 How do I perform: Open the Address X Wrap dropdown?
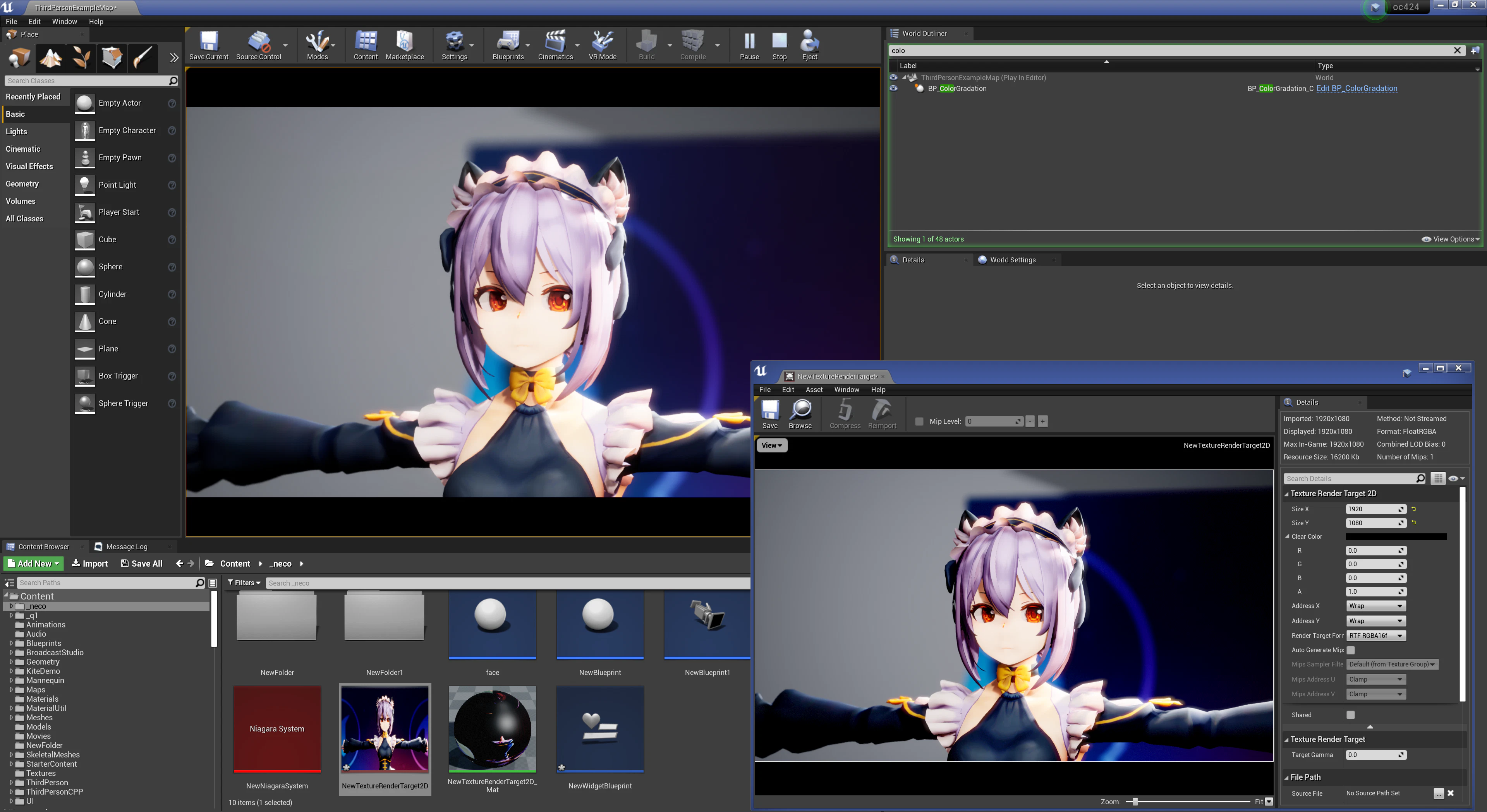coord(1375,605)
